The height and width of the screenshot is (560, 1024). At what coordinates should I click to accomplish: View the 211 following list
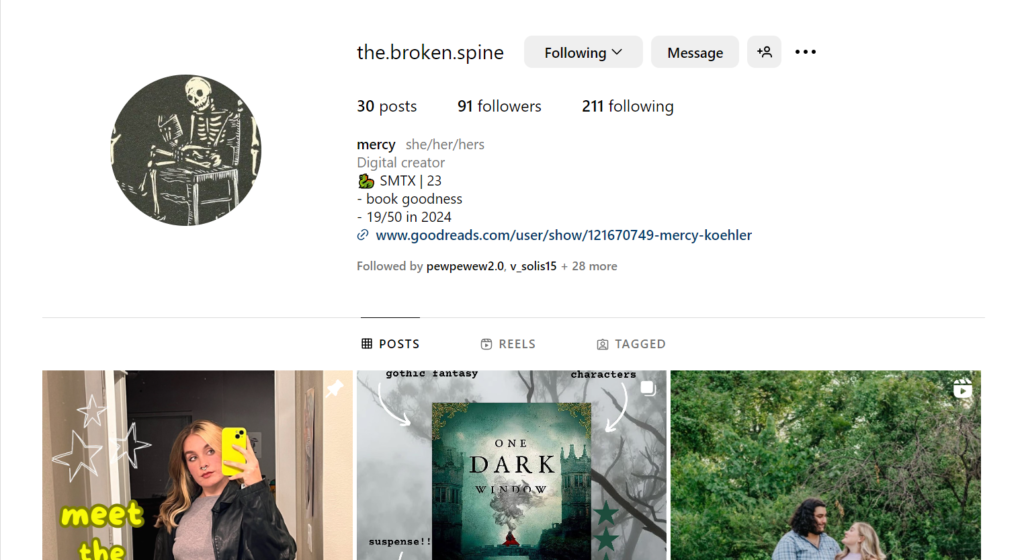628,106
